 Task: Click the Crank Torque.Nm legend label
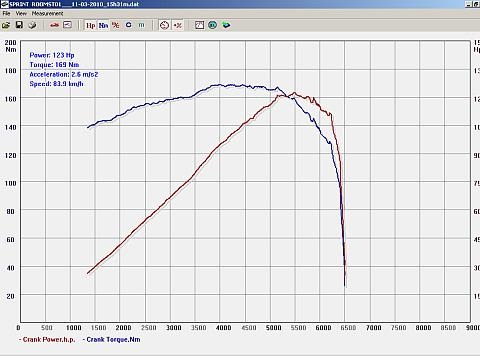pos(113,340)
